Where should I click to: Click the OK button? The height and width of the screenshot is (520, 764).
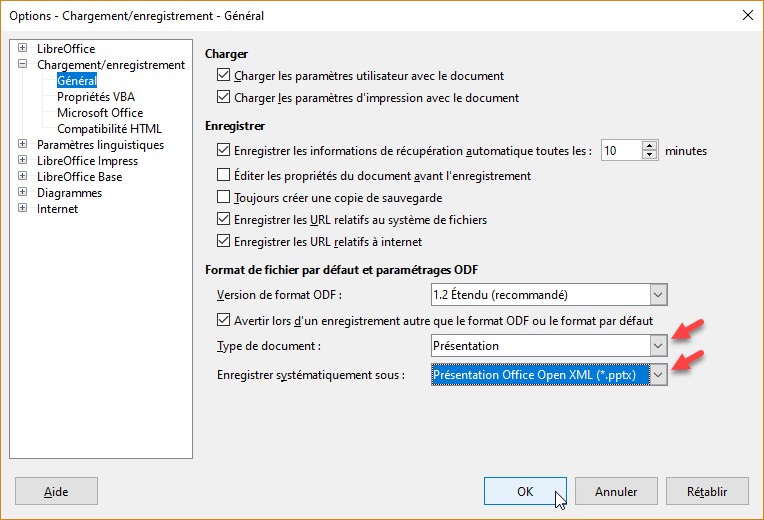point(525,491)
